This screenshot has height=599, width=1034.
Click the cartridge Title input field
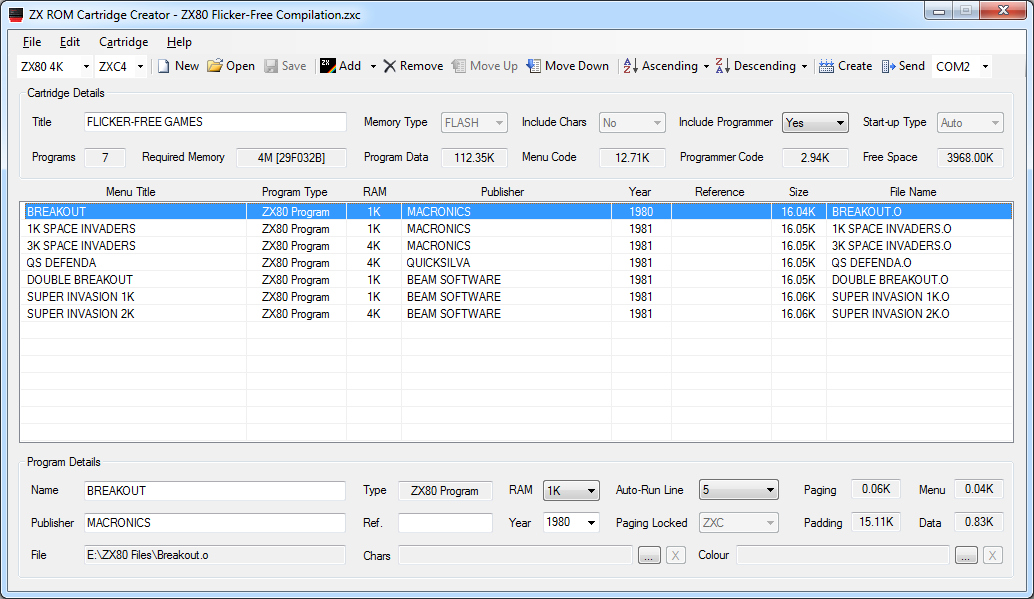click(215, 122)
